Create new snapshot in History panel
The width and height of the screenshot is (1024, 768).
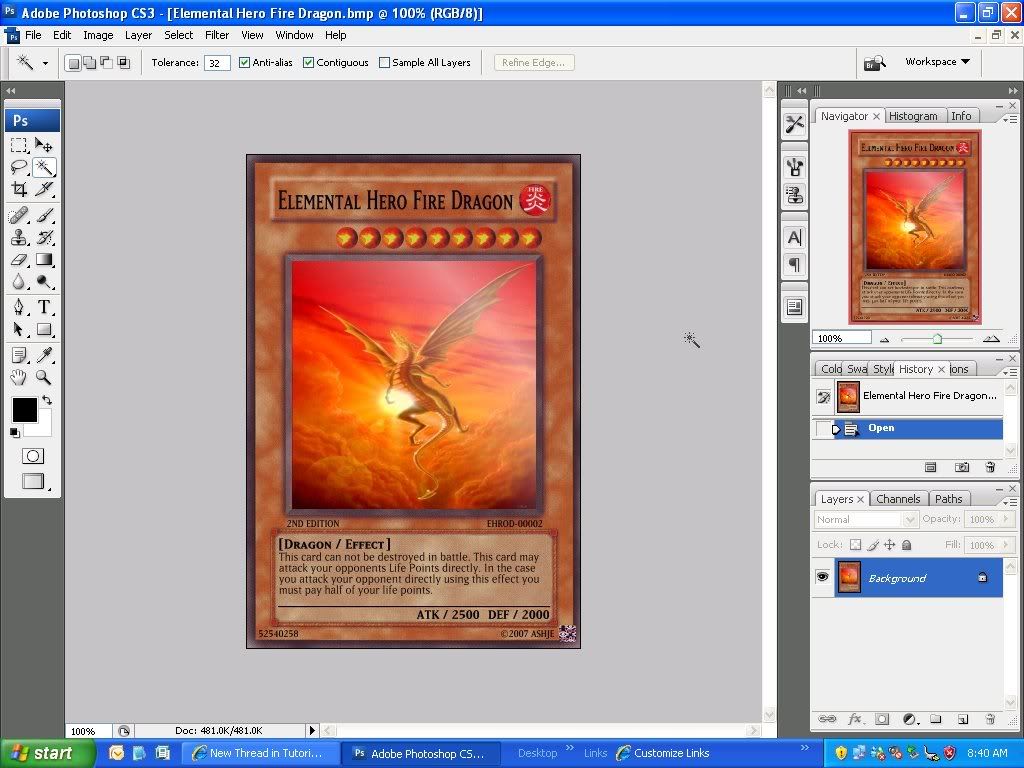961,467
